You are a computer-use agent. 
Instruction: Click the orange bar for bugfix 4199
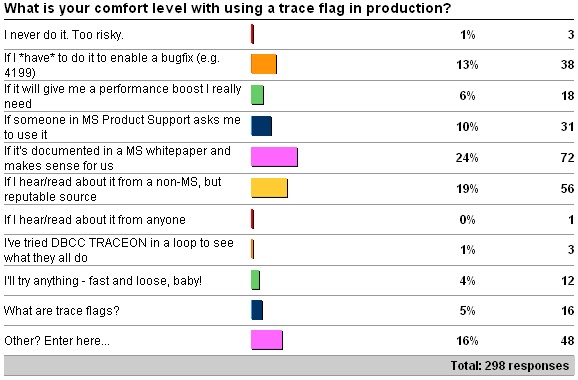point(264,64)
